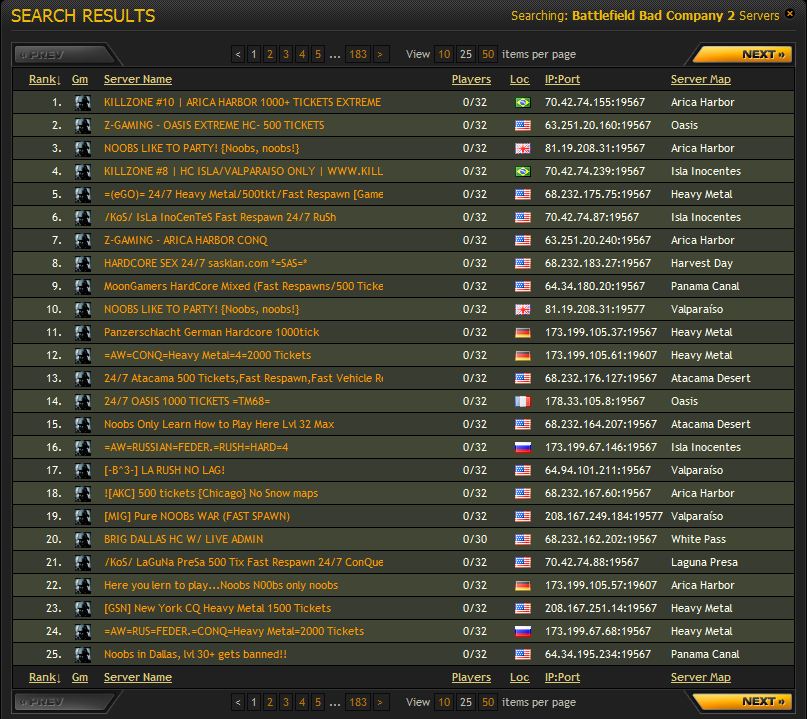The image size is (807, 719).
Task: Click the top NEXT button
Action: [x=742, y=55]
